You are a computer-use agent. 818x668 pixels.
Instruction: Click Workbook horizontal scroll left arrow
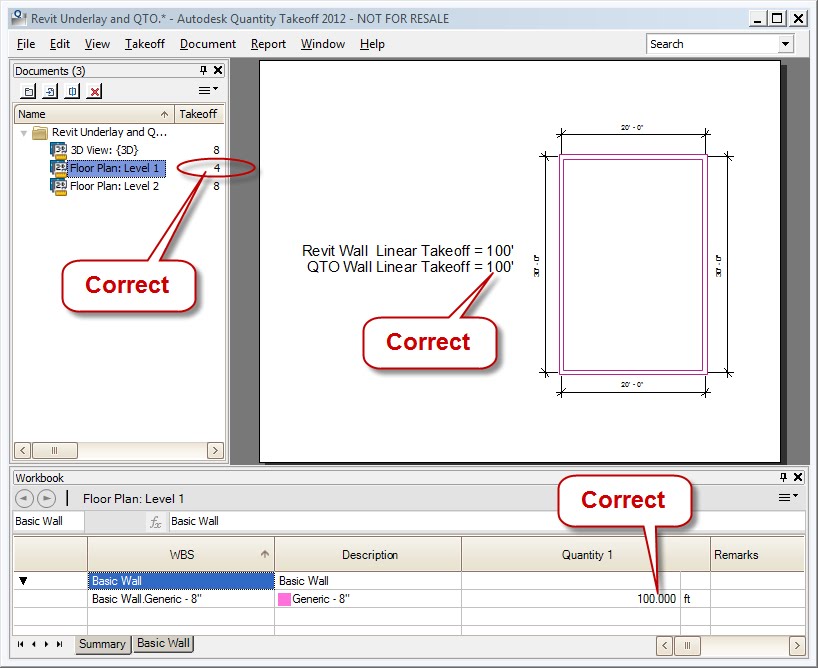(x=664, y=646)
